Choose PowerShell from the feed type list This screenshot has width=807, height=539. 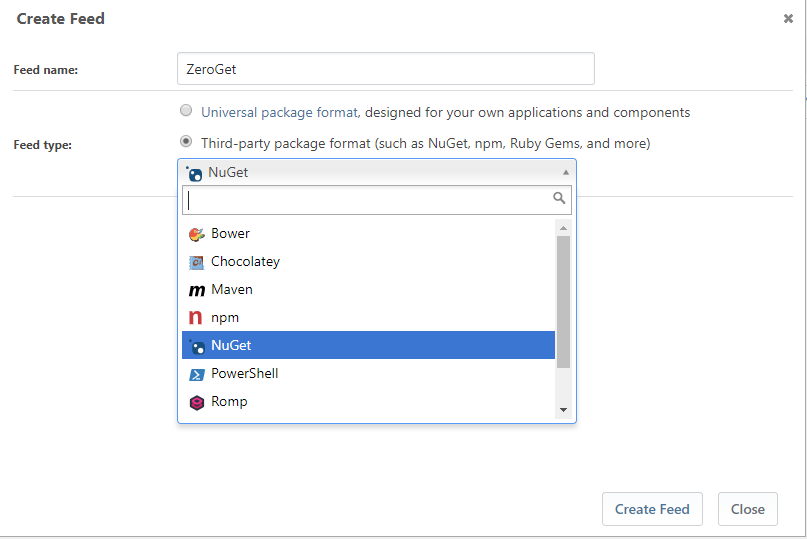[x=369, y=373]
